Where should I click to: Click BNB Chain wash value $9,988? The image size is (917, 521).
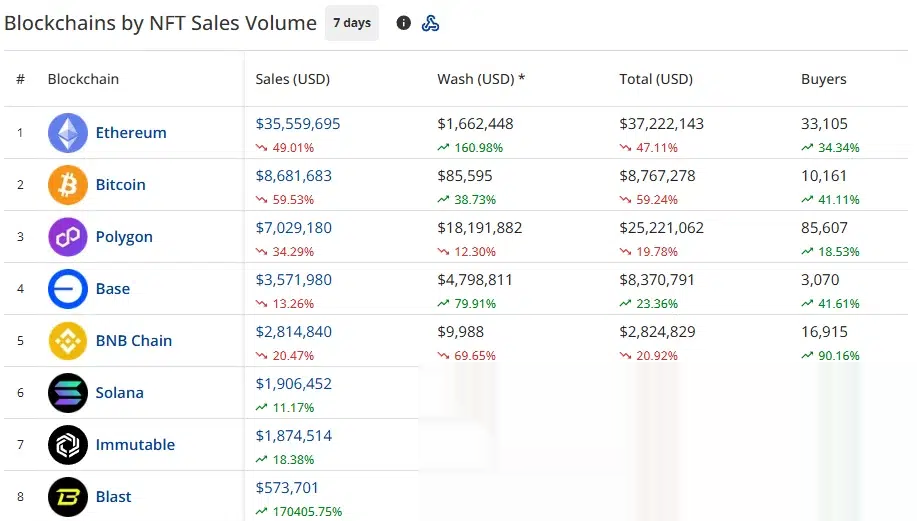(x=460, y=332)
